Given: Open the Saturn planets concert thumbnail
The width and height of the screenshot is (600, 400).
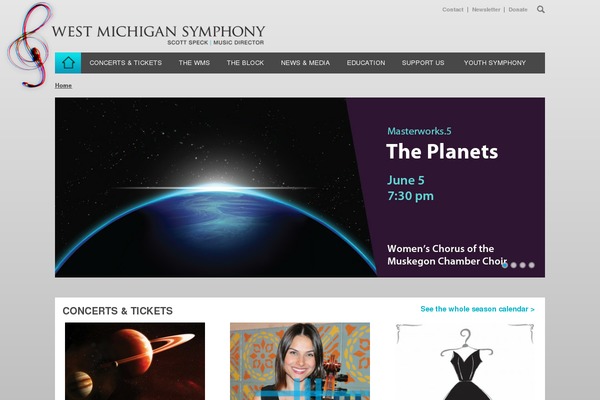Looking at the screenshot, I should (x=135, y=361).
